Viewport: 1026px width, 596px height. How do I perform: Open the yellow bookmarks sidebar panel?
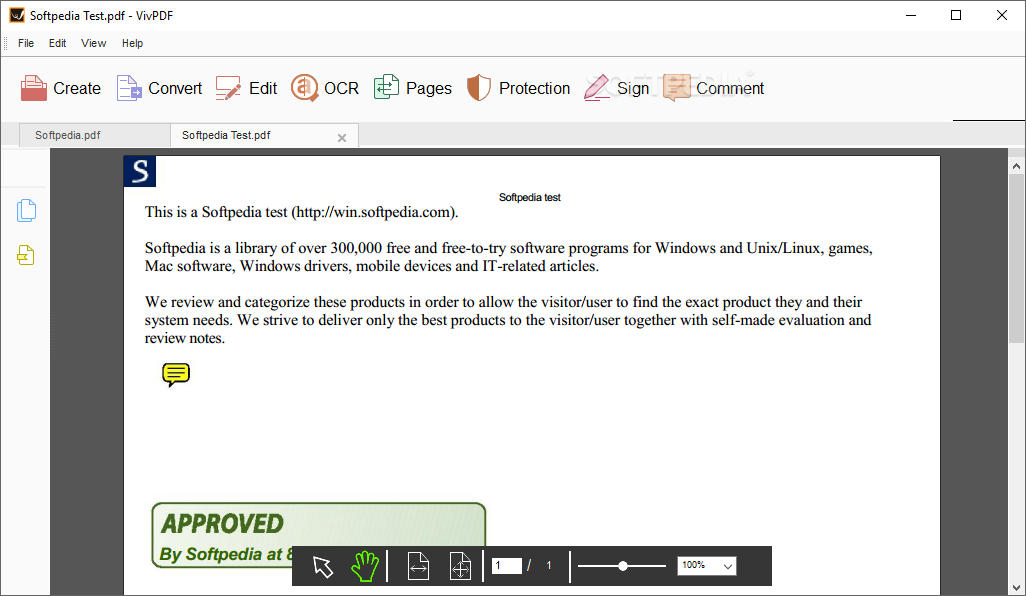(x=26, y=255)
